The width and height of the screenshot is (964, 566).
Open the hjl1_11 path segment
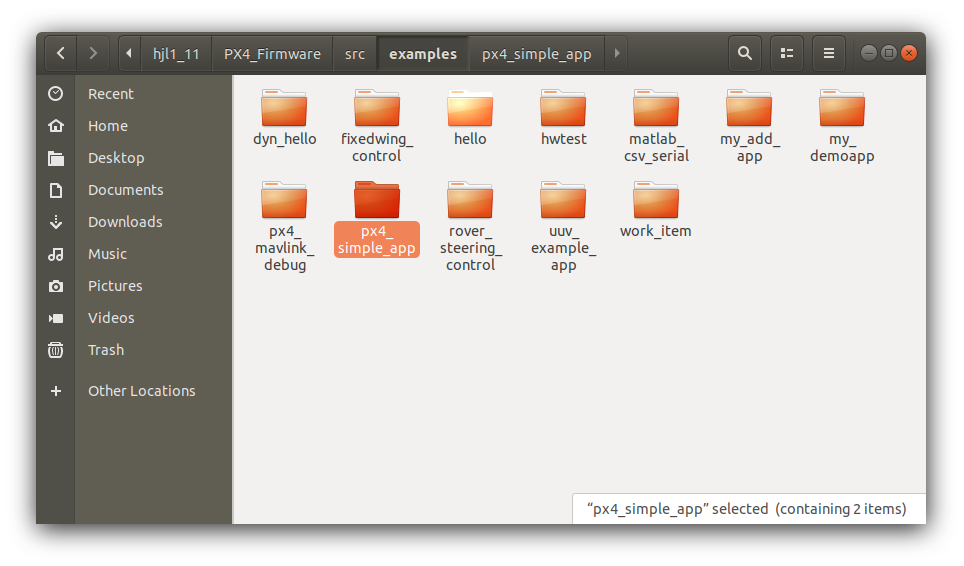[x=176, y=53]
